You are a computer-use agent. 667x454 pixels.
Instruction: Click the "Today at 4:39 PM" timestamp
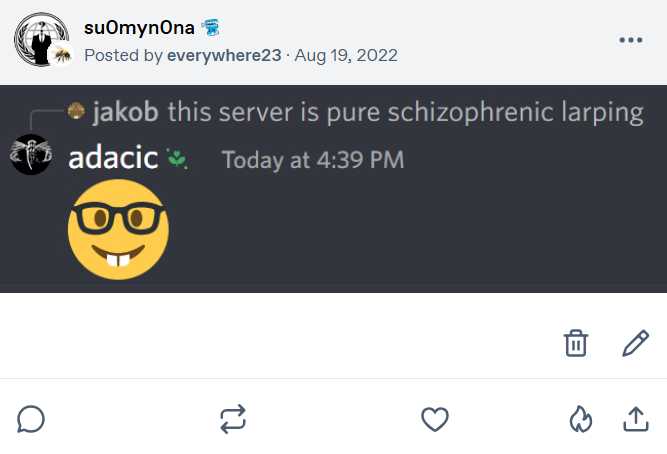(312, 160)
